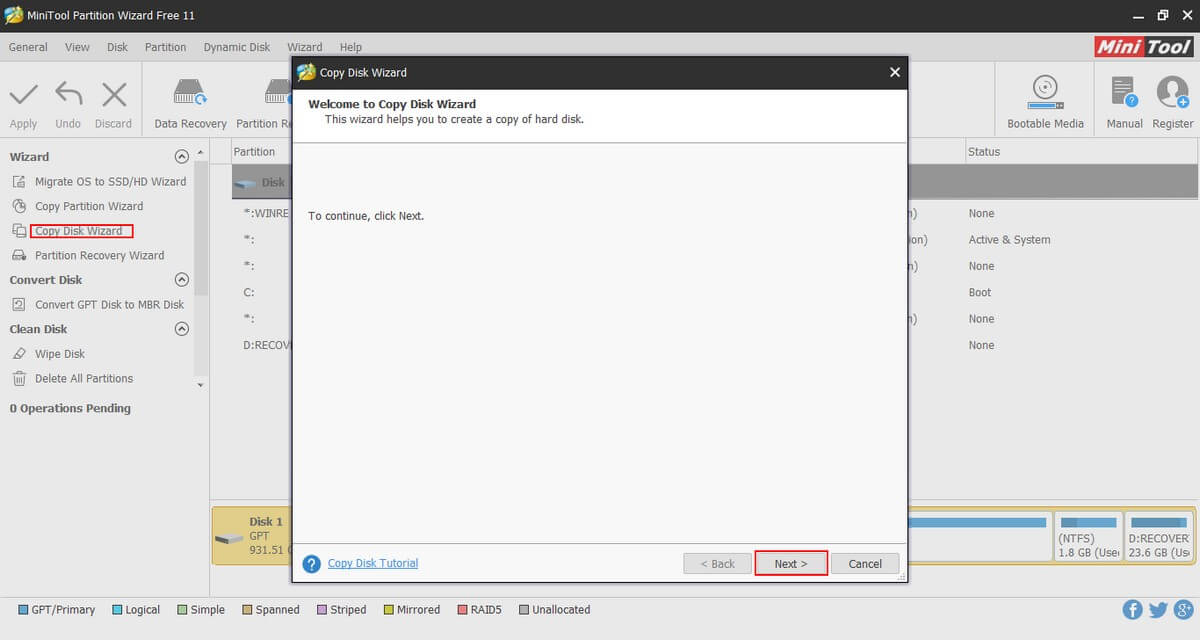Image resolution: width=1200 pixels, height=640 pixels.
Task: Click the Facebook icon in status bar
Action: point(1133,610)
